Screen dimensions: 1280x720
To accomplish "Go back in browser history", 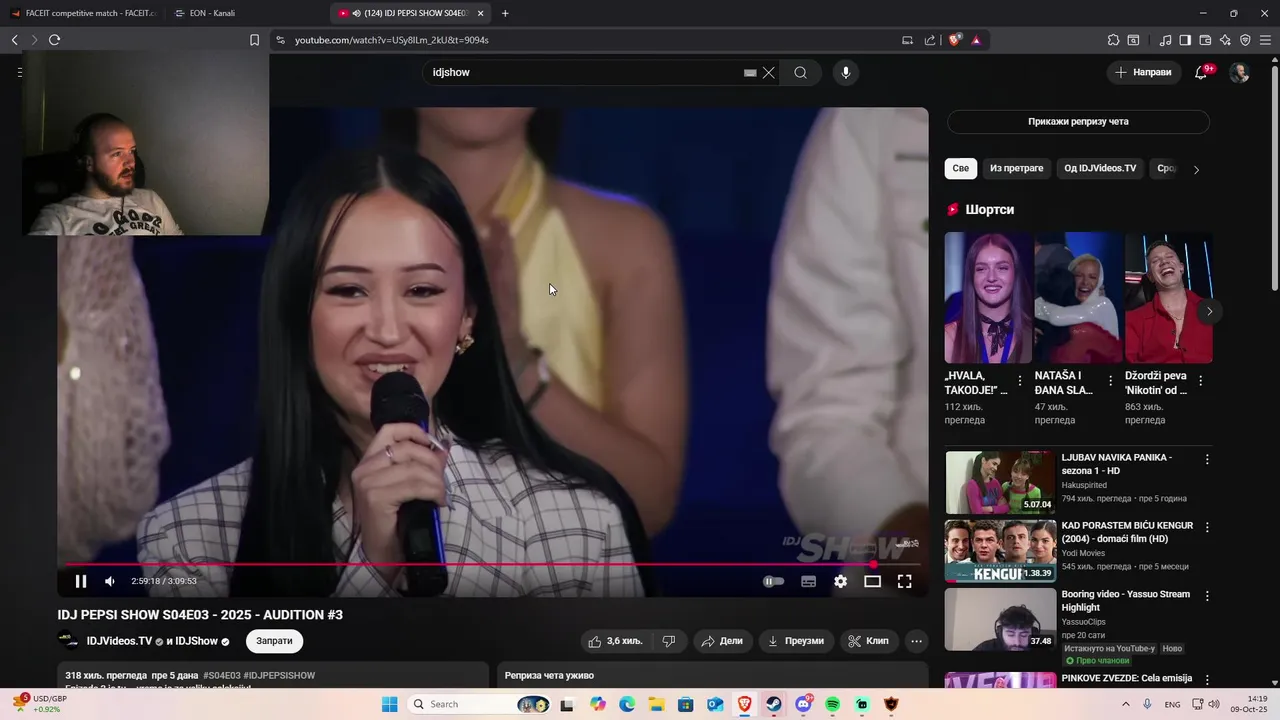I will click(x=15, y=40).
